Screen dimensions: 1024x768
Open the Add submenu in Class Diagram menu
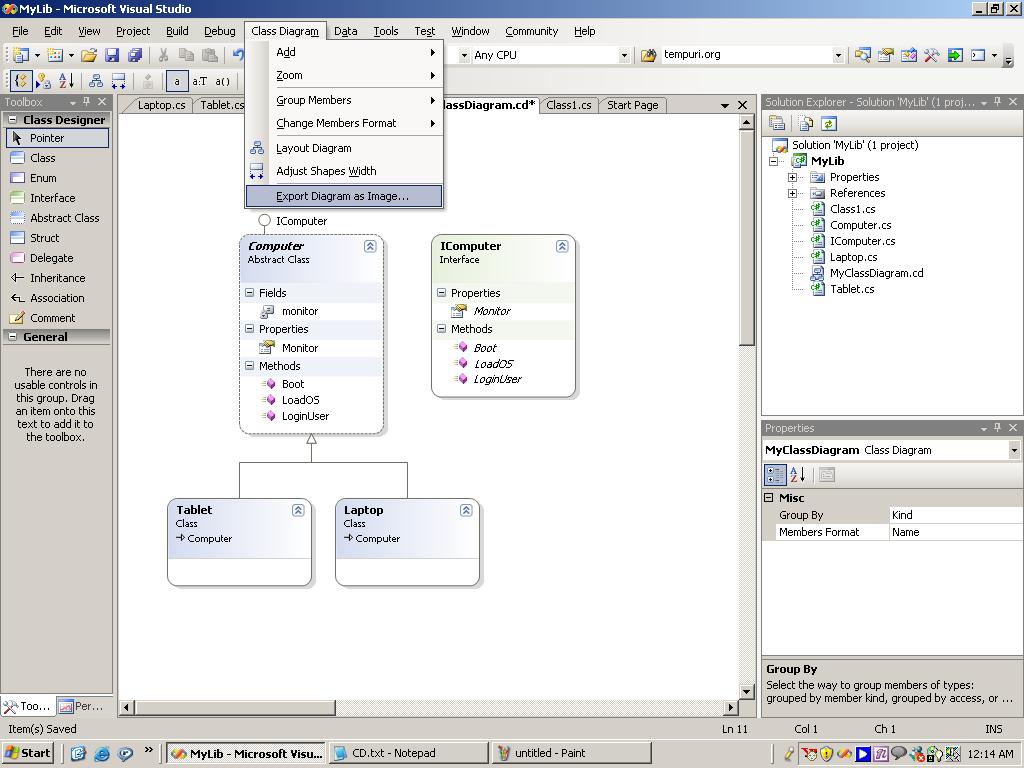point(344,52)
